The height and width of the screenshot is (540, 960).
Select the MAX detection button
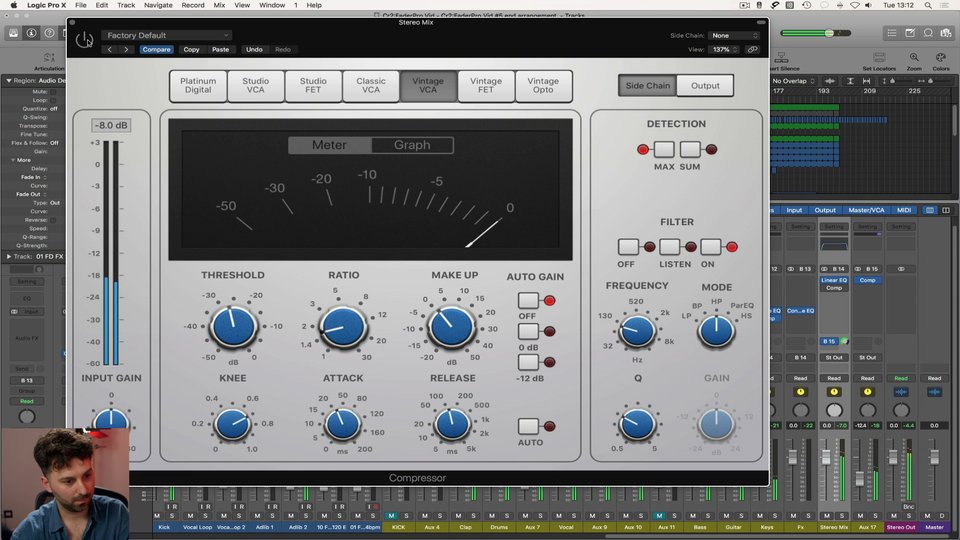click(664, 149)
